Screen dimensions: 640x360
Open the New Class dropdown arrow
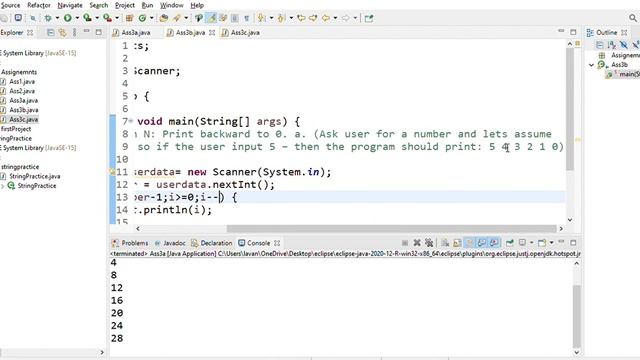point(151,18)
